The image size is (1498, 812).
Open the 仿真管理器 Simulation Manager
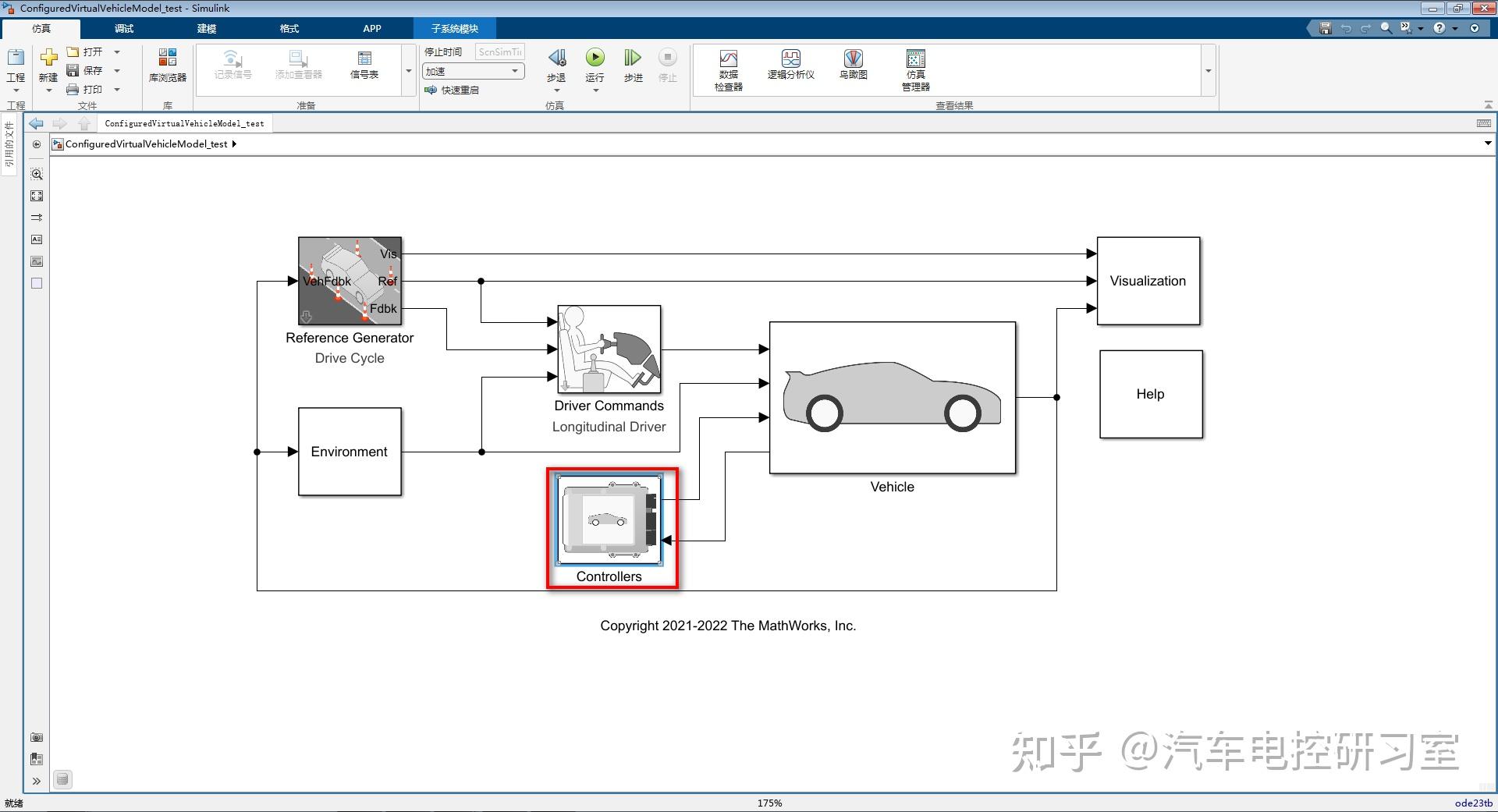pyautogui.click(x=914, y=66)
